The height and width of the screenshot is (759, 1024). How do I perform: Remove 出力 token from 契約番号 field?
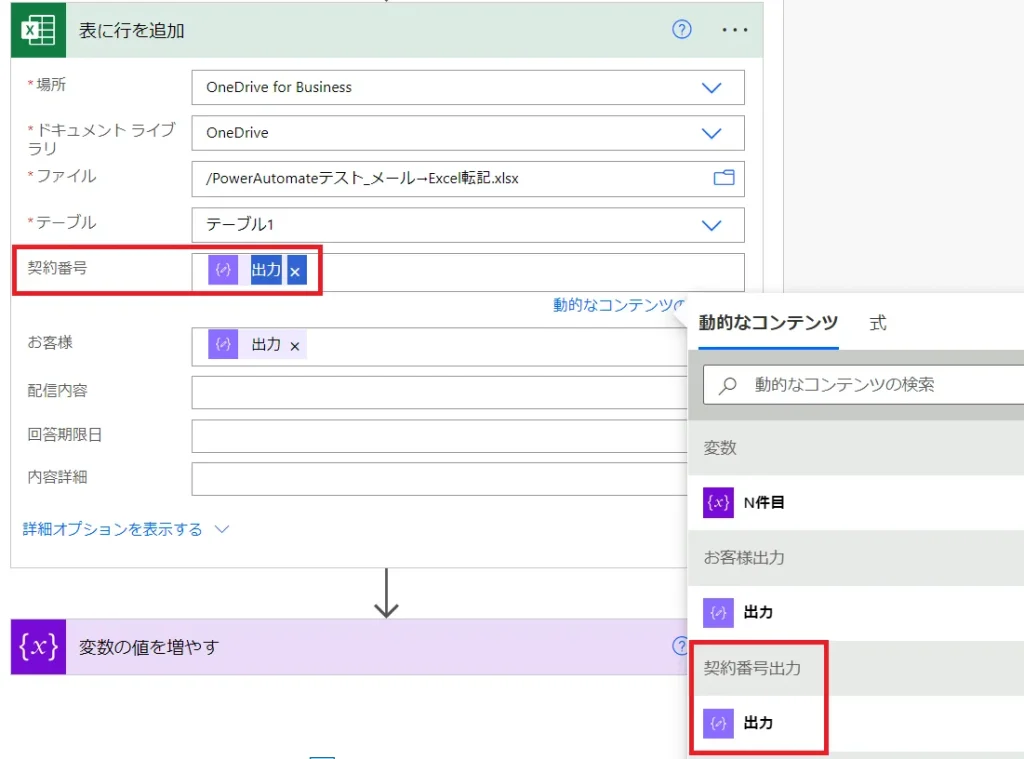[295, 272]
